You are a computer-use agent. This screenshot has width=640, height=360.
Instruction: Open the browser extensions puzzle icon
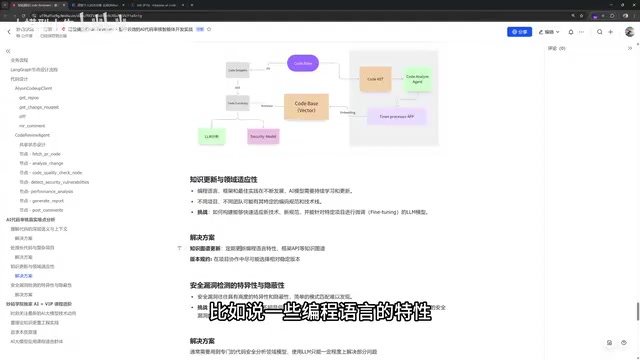[612, 16]
